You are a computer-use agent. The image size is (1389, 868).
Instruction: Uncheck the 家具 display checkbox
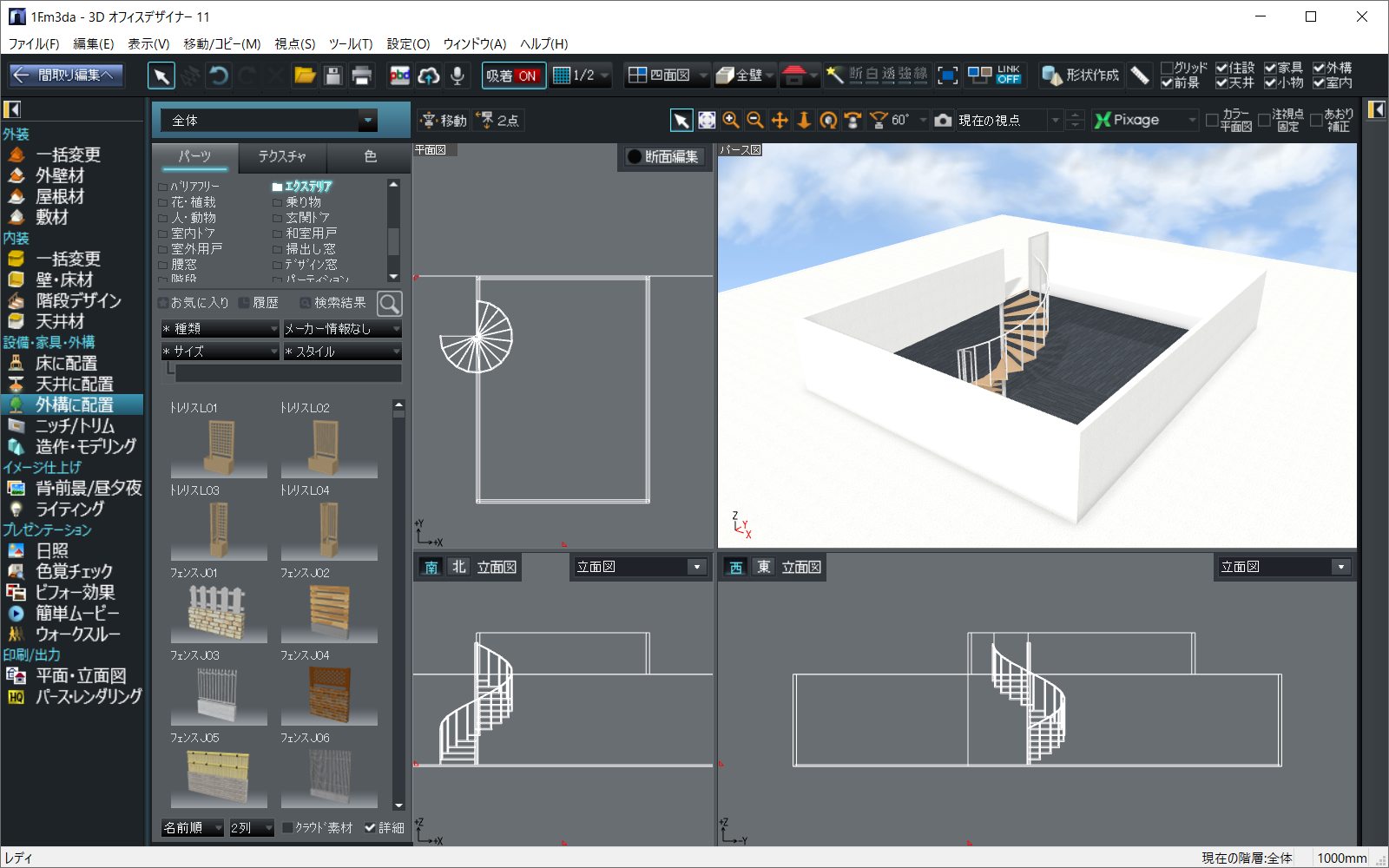tap(1270, 68)
